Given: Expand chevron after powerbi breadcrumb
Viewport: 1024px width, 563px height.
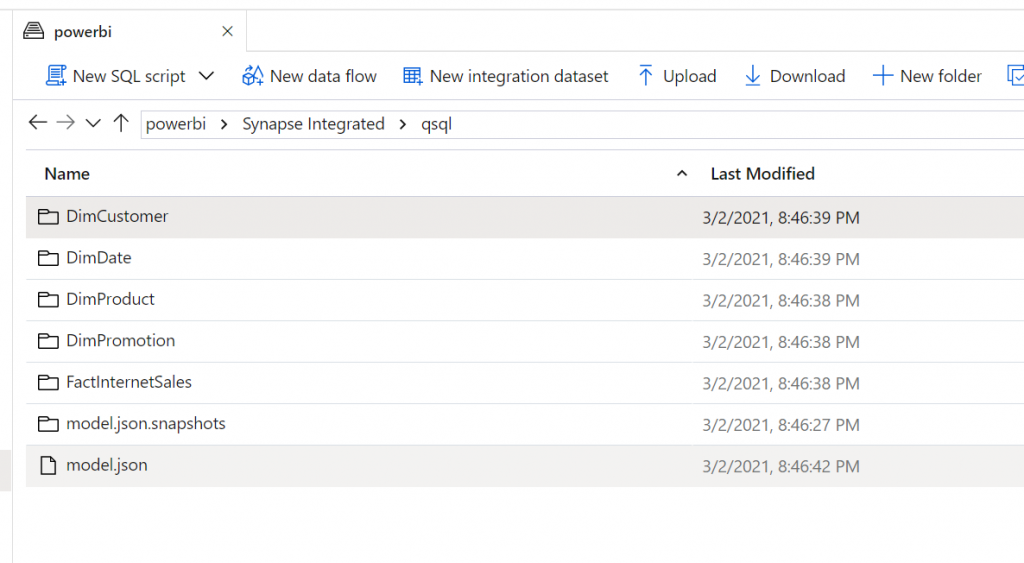Looking at the screenshot, I should (x=224, y=125).
